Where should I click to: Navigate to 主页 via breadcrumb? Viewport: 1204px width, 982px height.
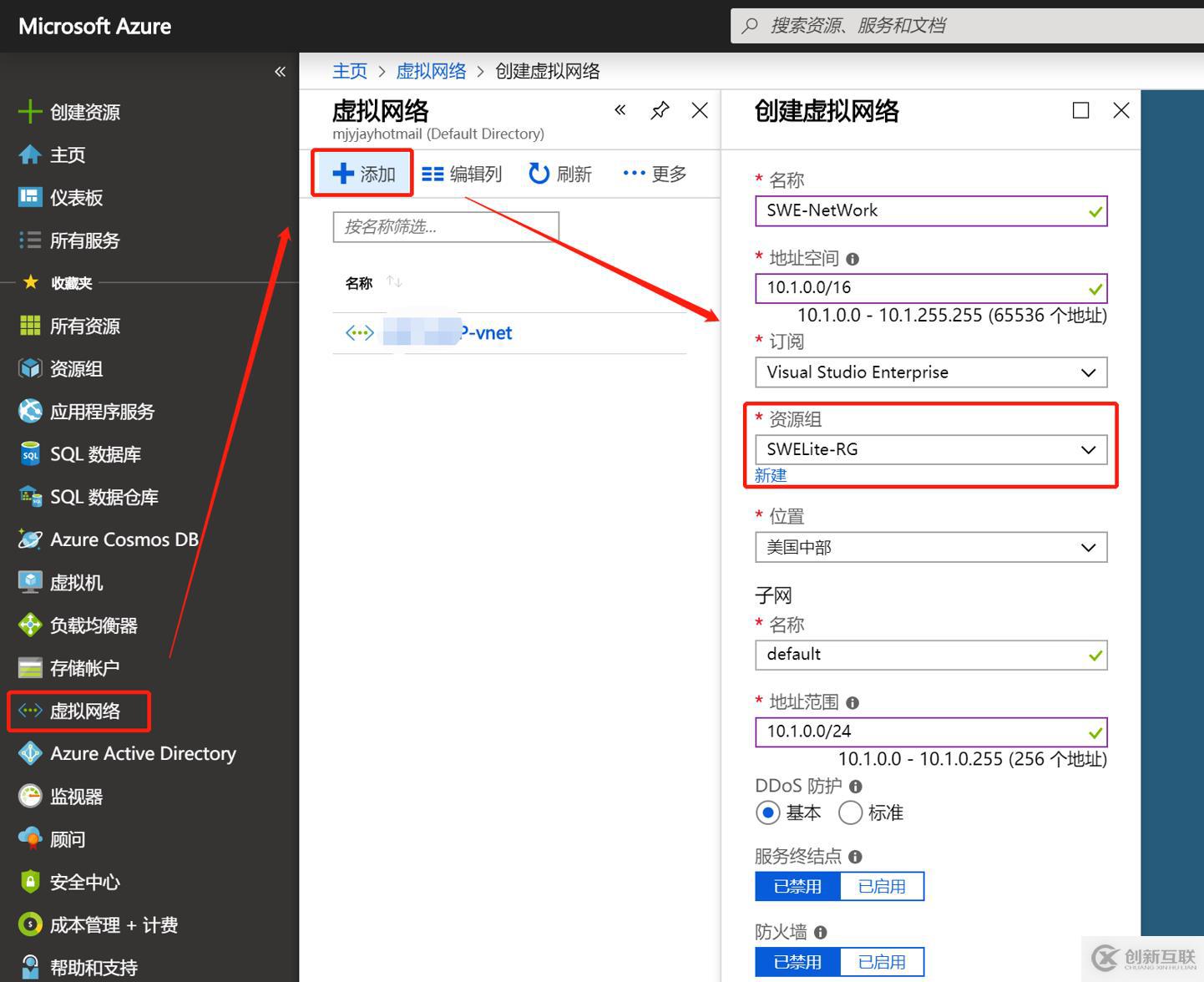pyautogui.click(x=349, y=71)
